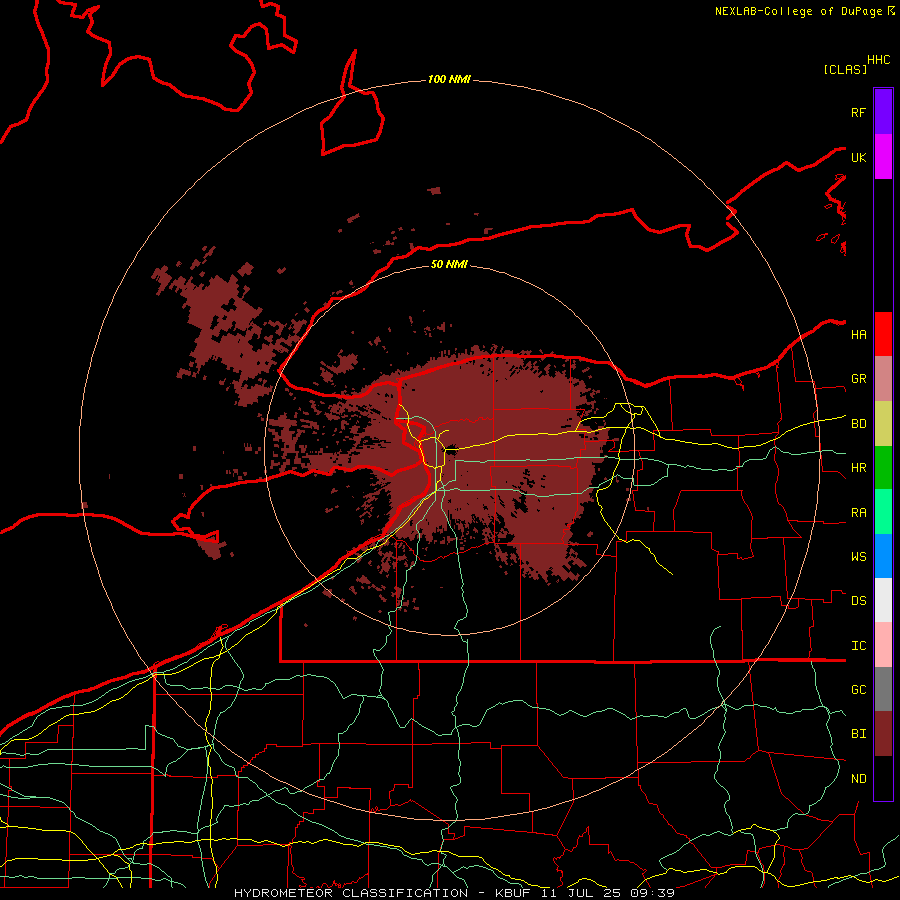The image size is (900, 900).
Task: Click the UK magenta legend swatch
Action: pos(883,157)
